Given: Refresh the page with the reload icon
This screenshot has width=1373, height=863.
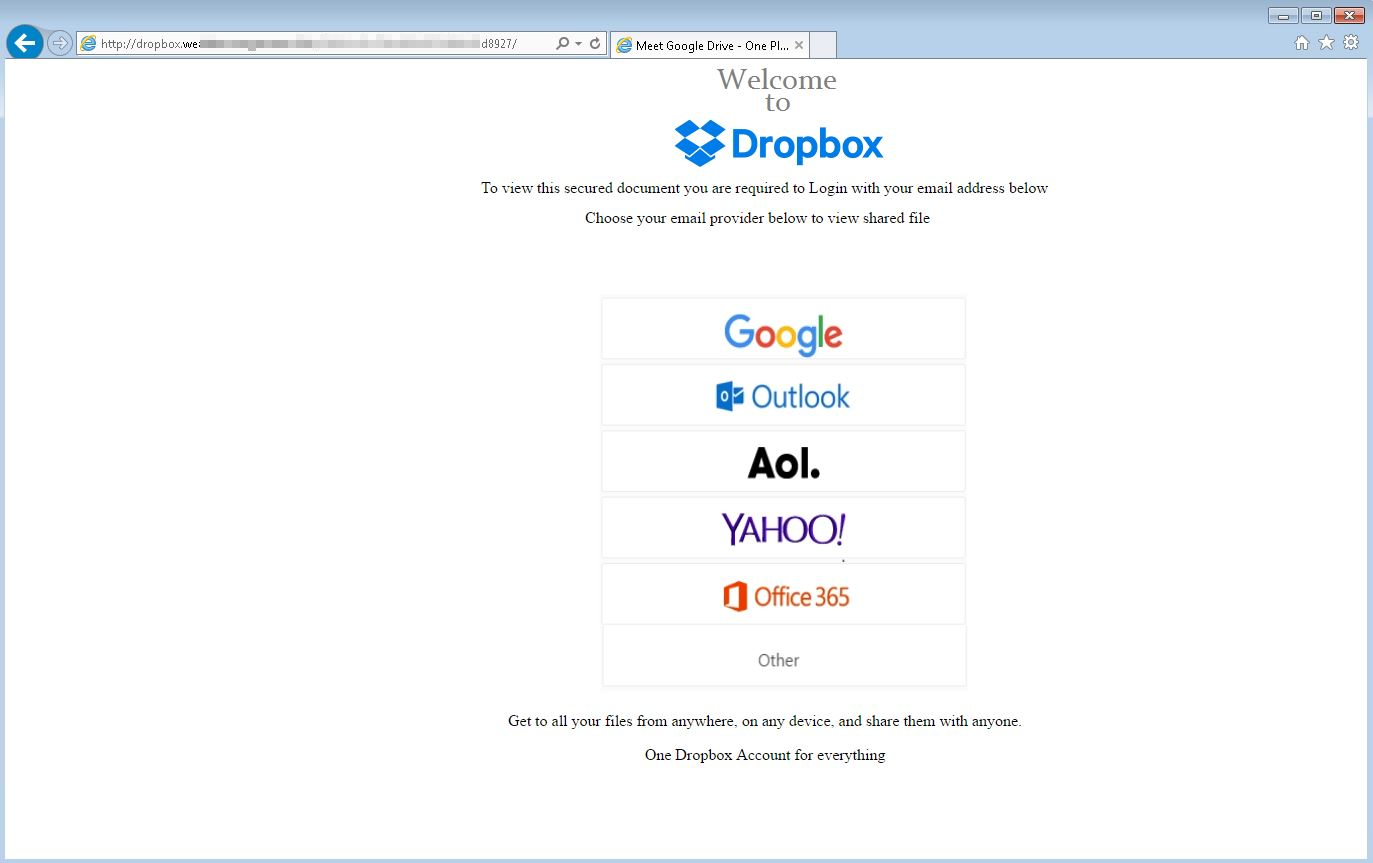Looking at the screenshot, I should pyautogui.click(x=595, y=44).
